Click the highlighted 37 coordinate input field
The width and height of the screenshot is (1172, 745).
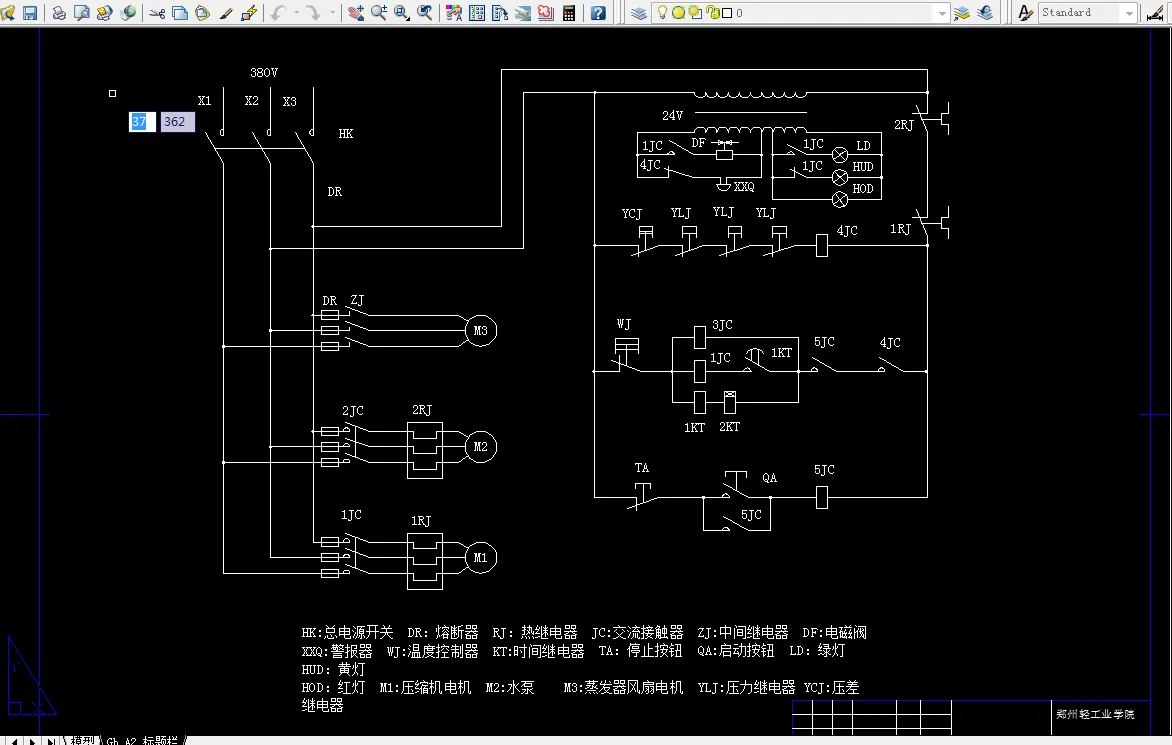142,122
